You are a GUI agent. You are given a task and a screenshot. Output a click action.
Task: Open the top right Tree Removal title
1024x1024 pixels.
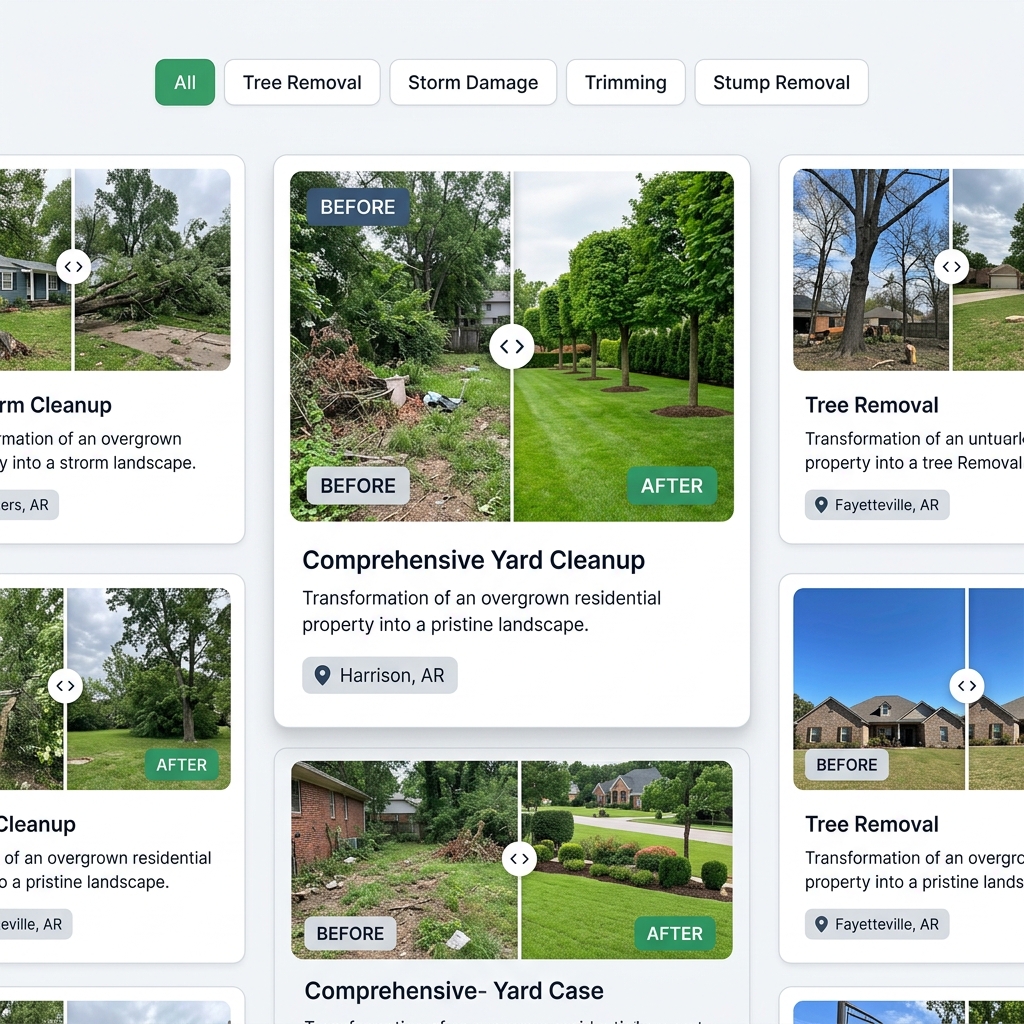click(871, 405)
